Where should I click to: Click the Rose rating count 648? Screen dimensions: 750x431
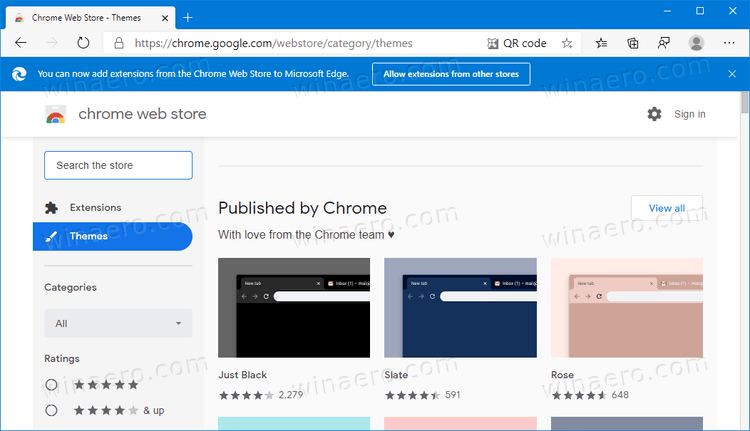(x=620, y=395)
